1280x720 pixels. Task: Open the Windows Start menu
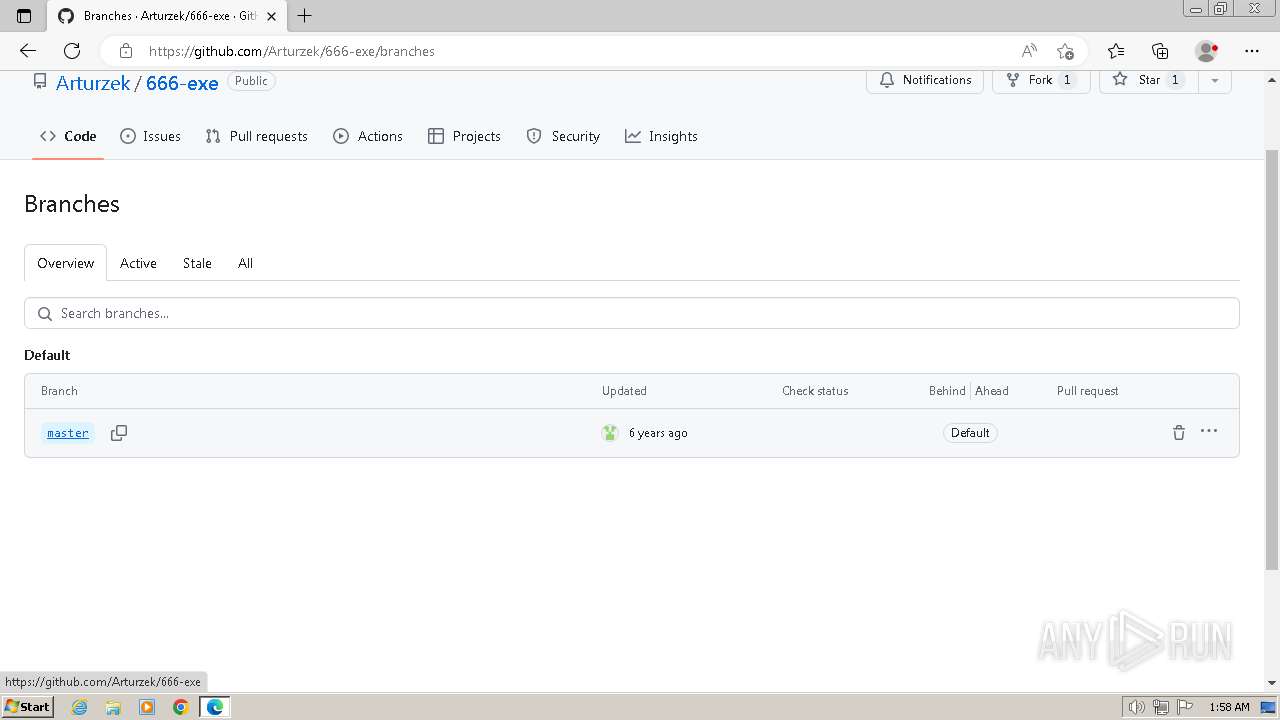(27, 706)
